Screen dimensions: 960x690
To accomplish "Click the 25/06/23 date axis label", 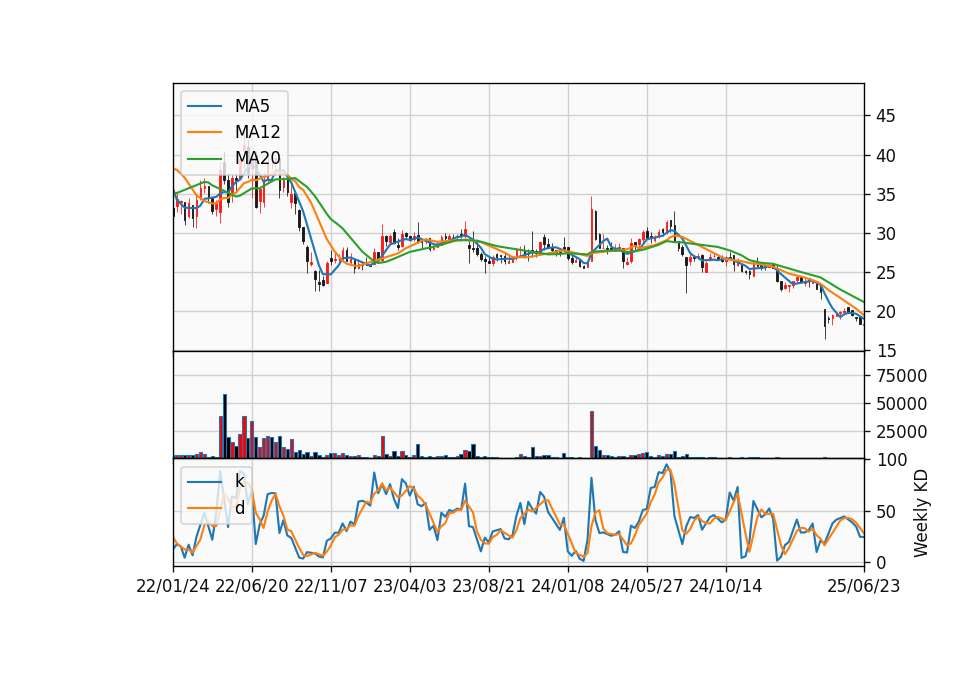I will pyautogui.click(x=864, y=586).
